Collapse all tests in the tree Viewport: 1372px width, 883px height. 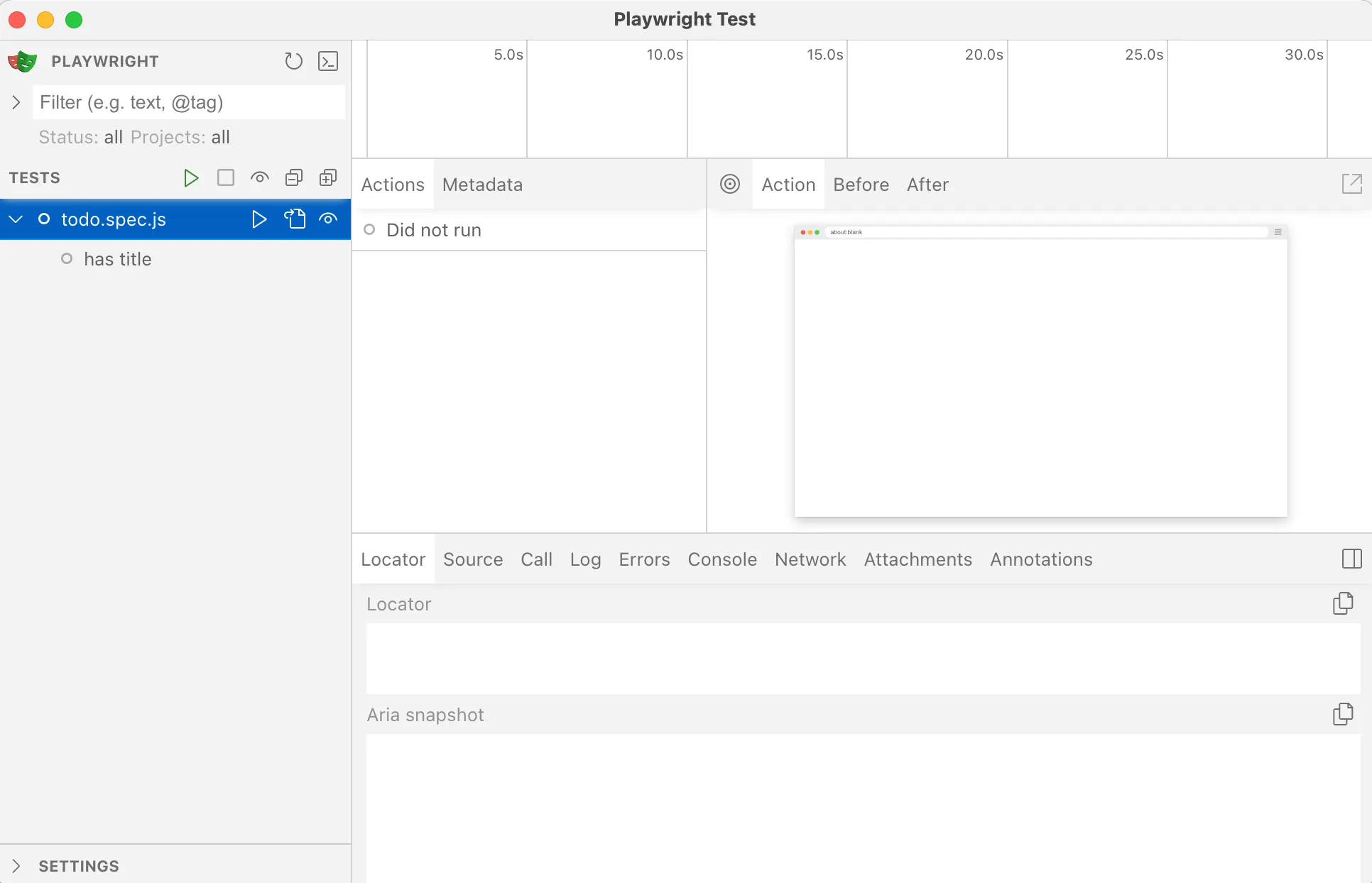(x=294, y=177)
